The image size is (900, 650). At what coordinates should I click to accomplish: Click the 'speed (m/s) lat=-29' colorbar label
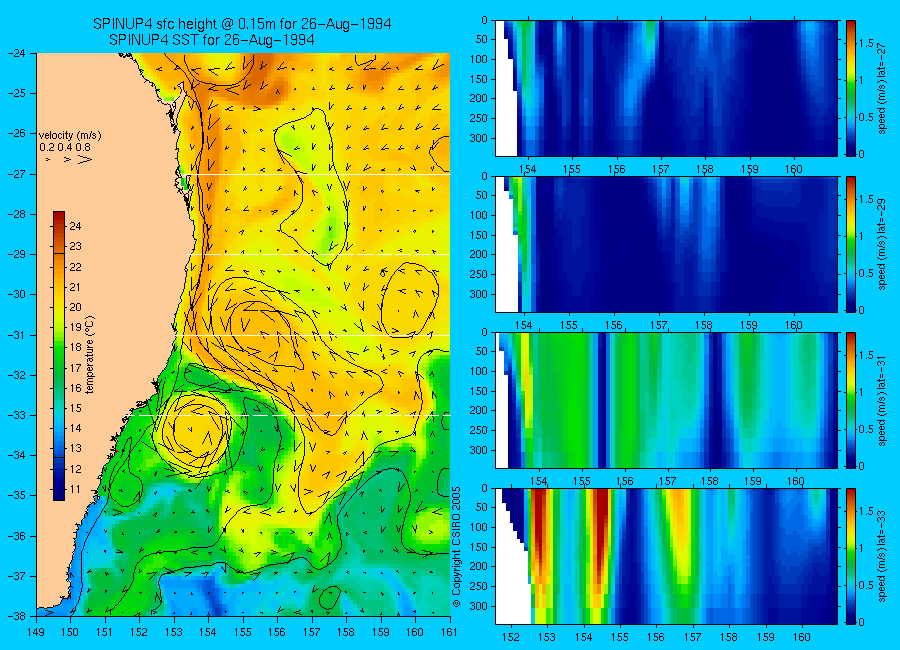click(x=882, y=244)
